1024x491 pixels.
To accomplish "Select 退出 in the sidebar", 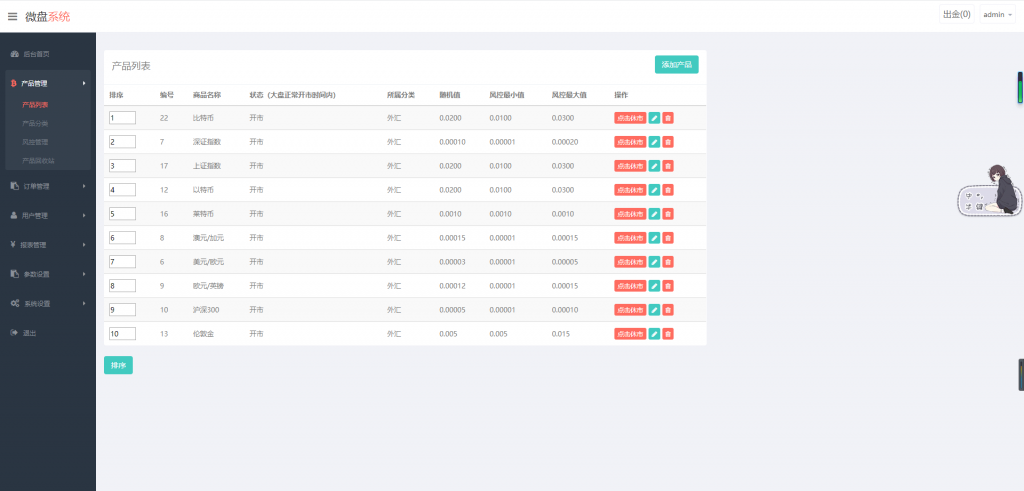I will tap(29, 333).
